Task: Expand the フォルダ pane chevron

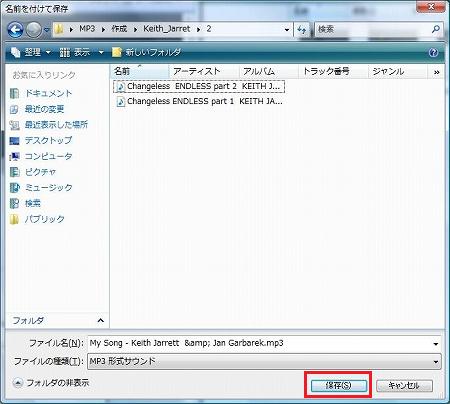Action: (101, 321)
